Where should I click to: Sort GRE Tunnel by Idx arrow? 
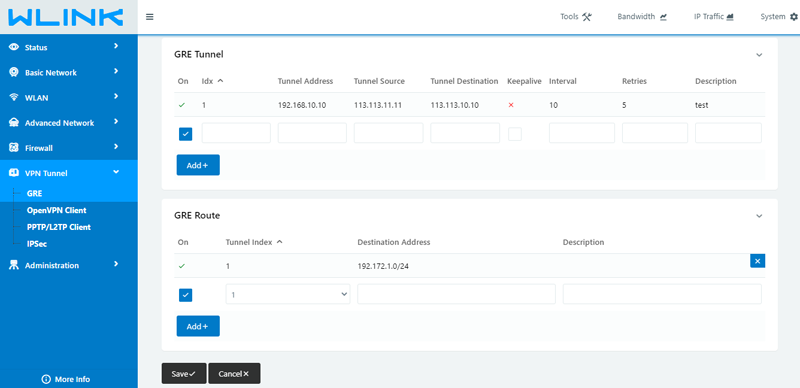pyautogui.click(x=220, y=81)
